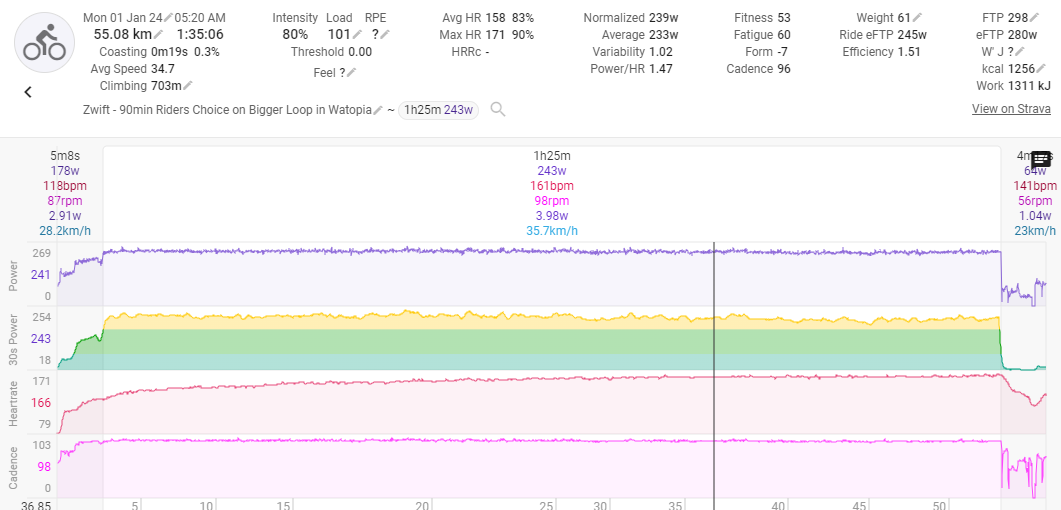The image size is (1061, 510).
Task: Click the Average 233w value
Action: pyautogui.click(x=663, y=34)
